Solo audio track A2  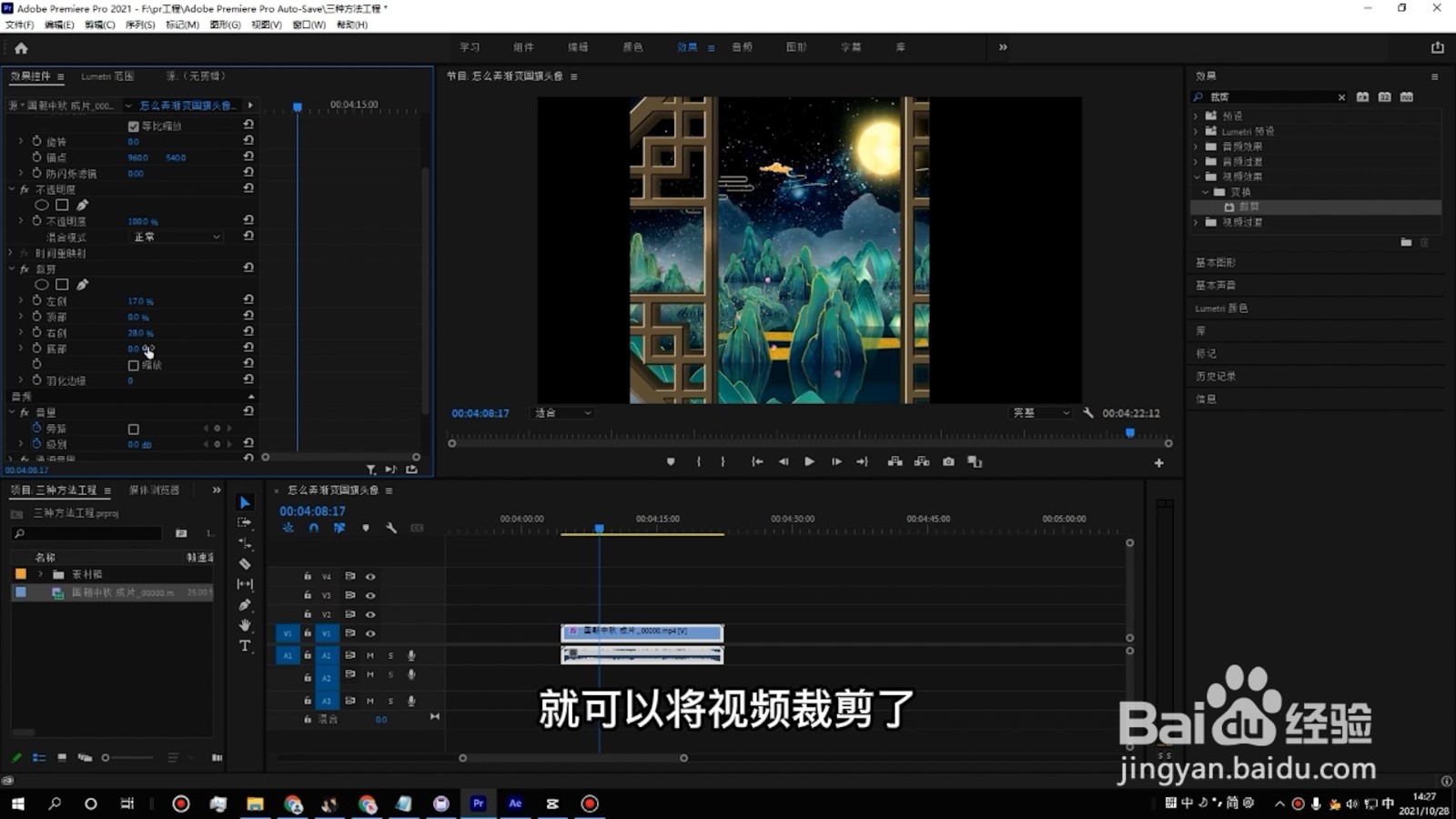(391, 674)
